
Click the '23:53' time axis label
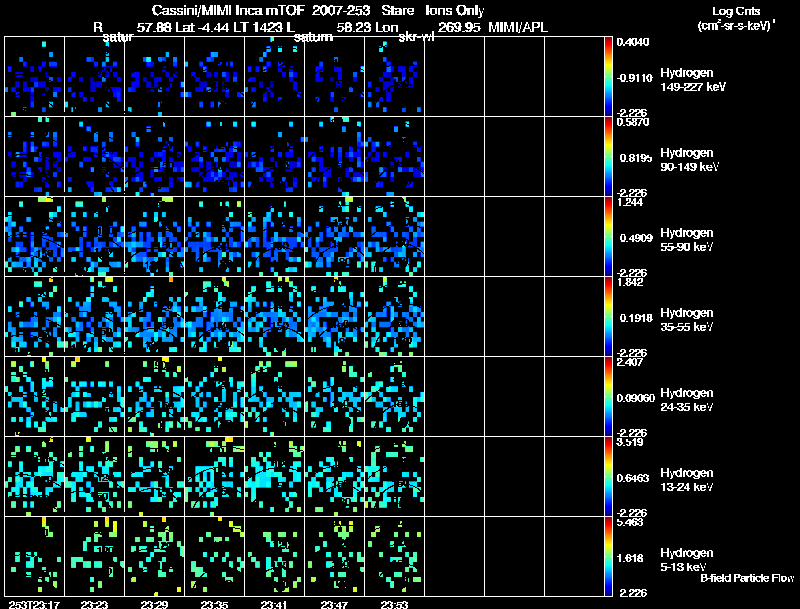(394, 605)
